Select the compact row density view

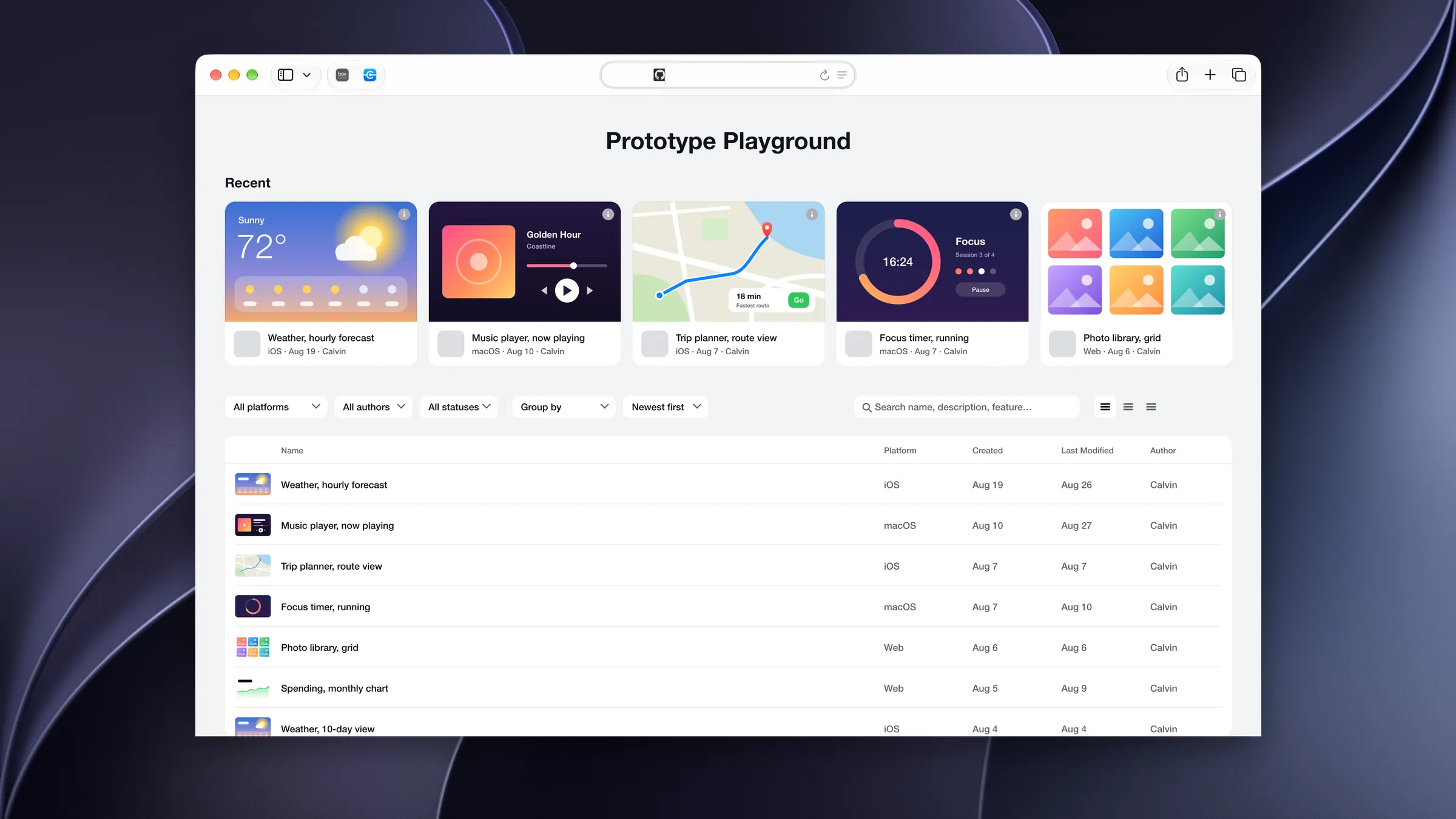point(1151,407)
